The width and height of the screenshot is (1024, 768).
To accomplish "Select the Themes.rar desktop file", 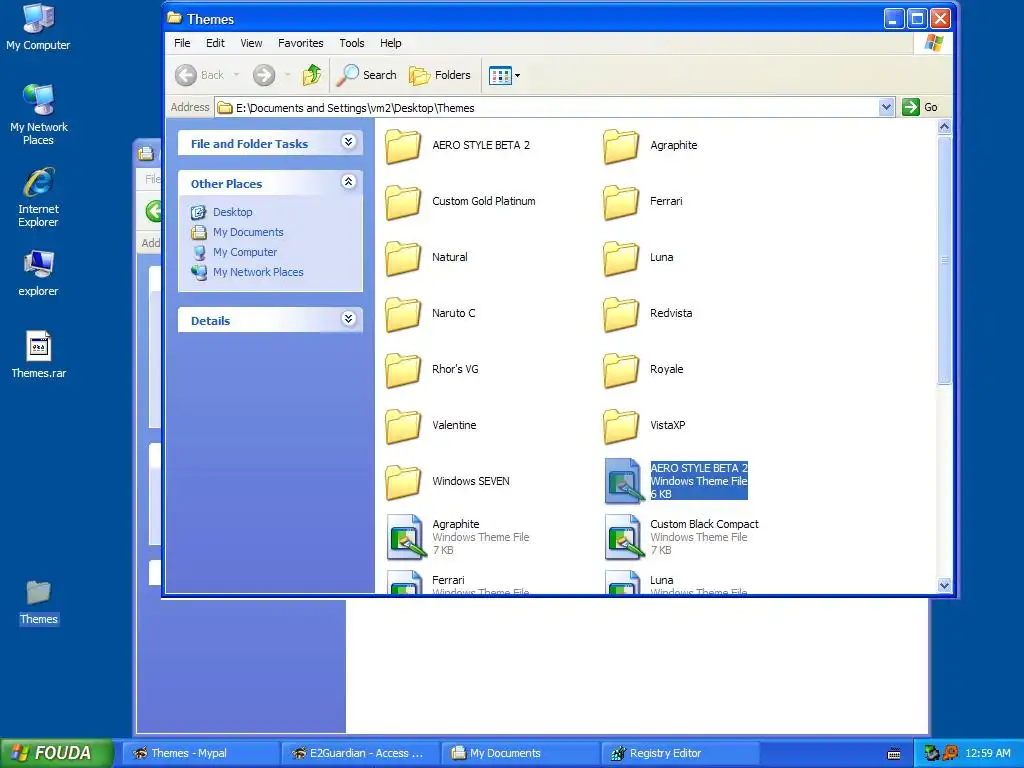I will pyautogui.click(x=38, y=355).
